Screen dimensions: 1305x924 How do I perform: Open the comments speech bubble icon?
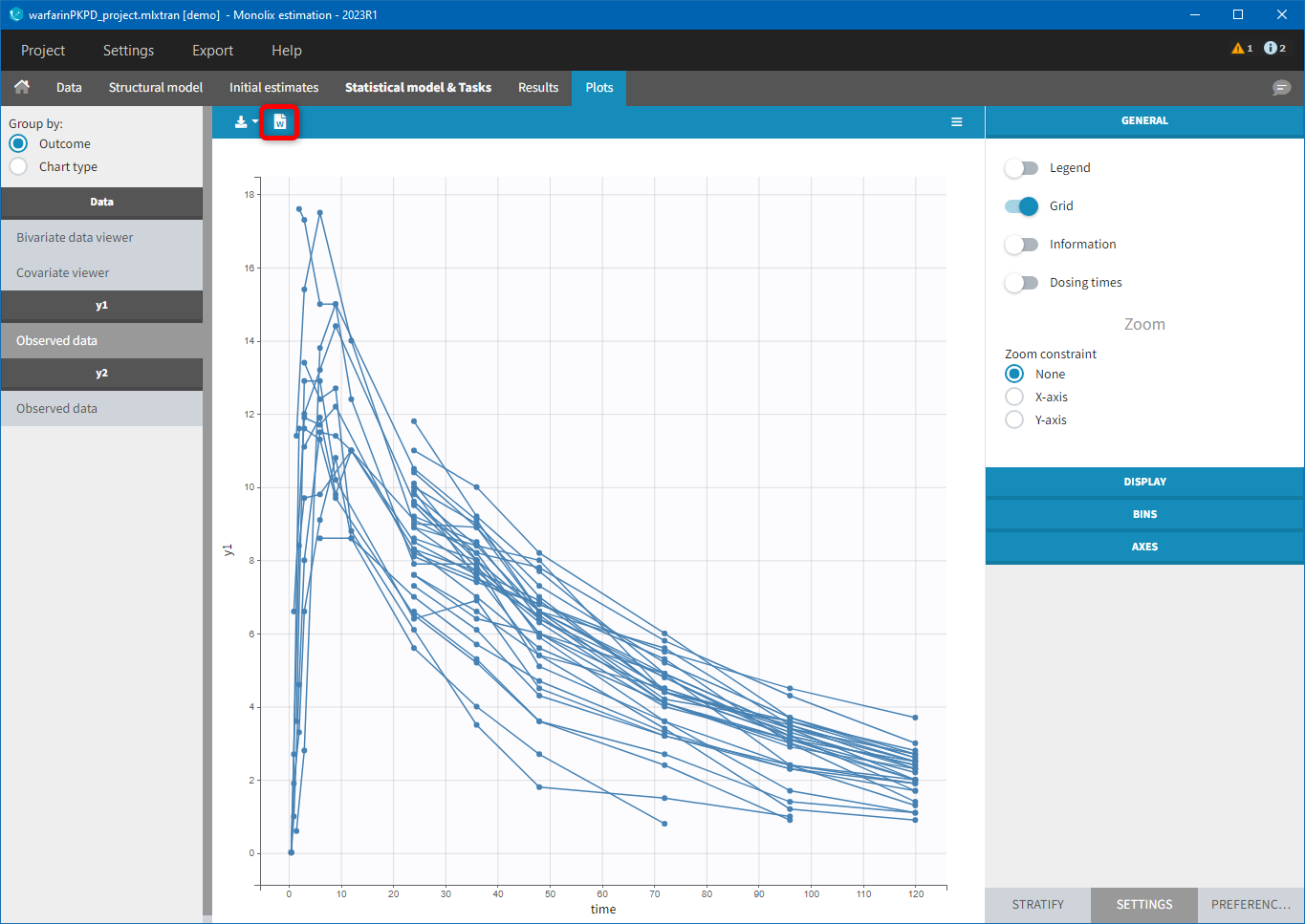[1281, 88]
